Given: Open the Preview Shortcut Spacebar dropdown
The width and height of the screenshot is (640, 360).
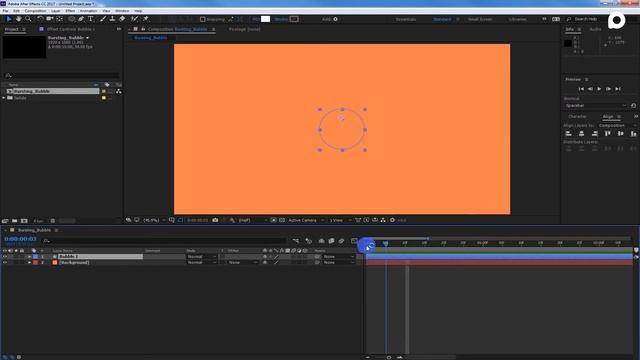Looking at the screenshot, I should (595, 106).
